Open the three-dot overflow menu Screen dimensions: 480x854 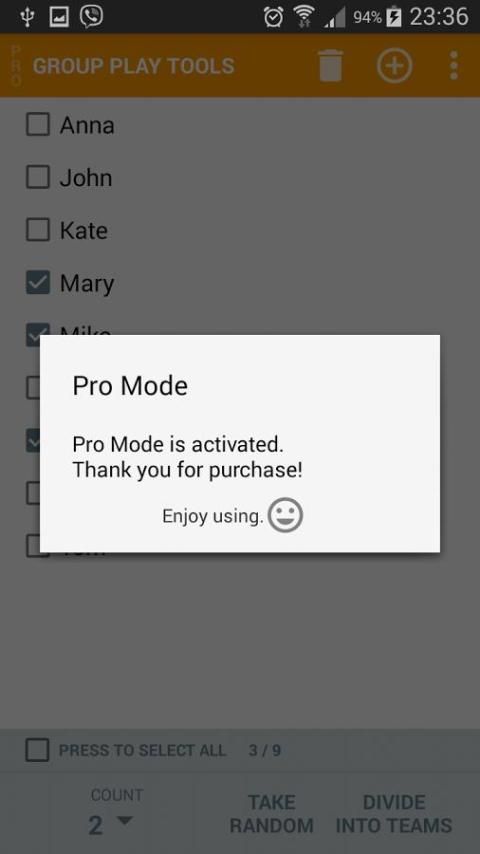(454, 65)
